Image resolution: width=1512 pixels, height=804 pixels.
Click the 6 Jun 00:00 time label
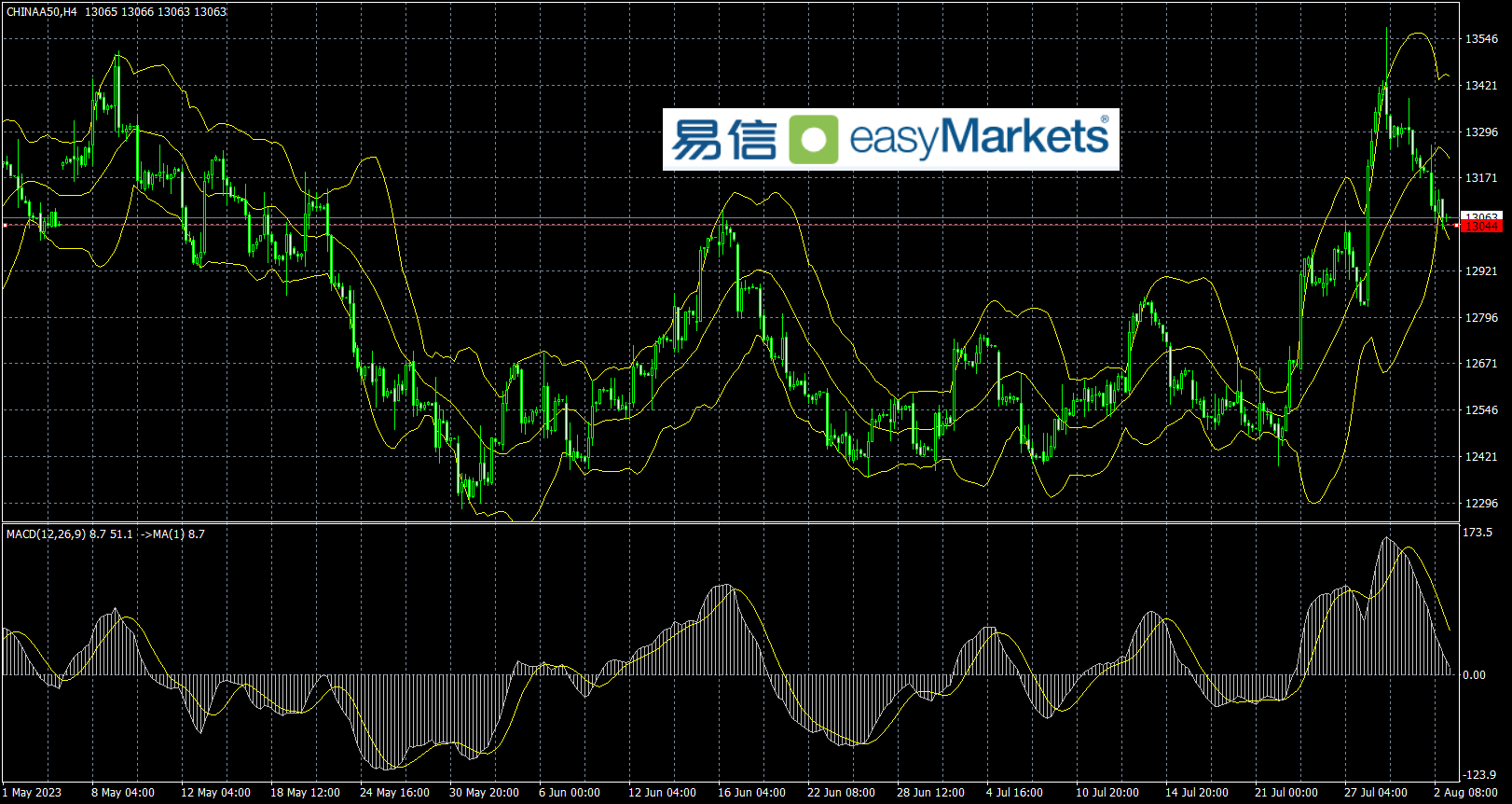570,793
